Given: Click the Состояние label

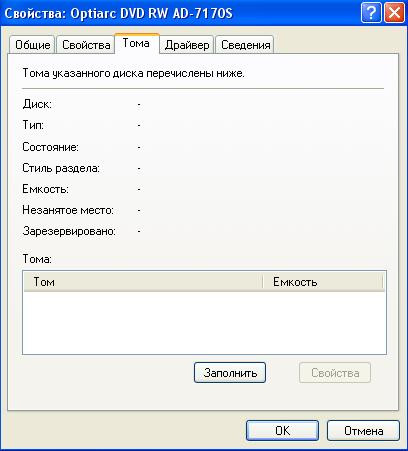Looking at the screenshot, I should [50, 147].
